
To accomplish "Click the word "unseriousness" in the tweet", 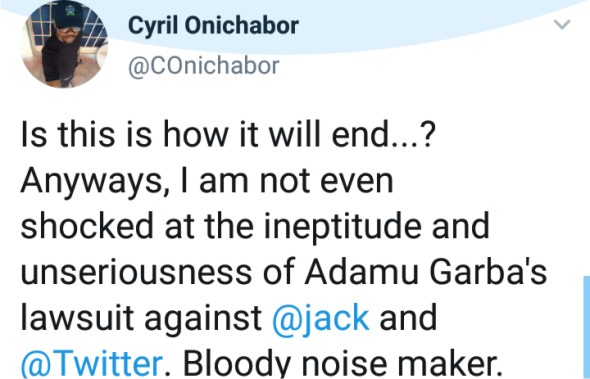I will pos(136,272).
